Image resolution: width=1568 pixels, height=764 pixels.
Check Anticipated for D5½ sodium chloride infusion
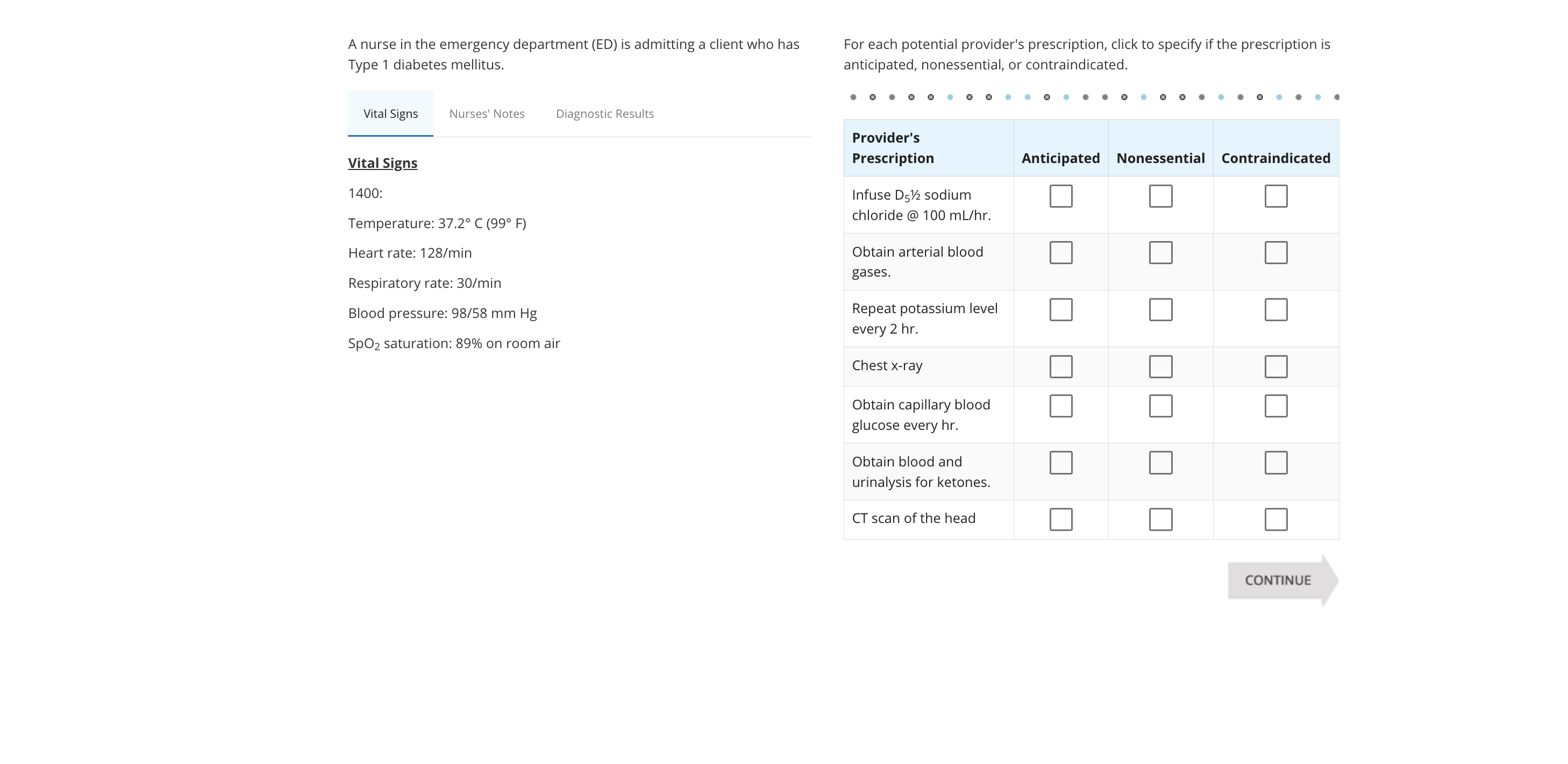click(1060, 196)
